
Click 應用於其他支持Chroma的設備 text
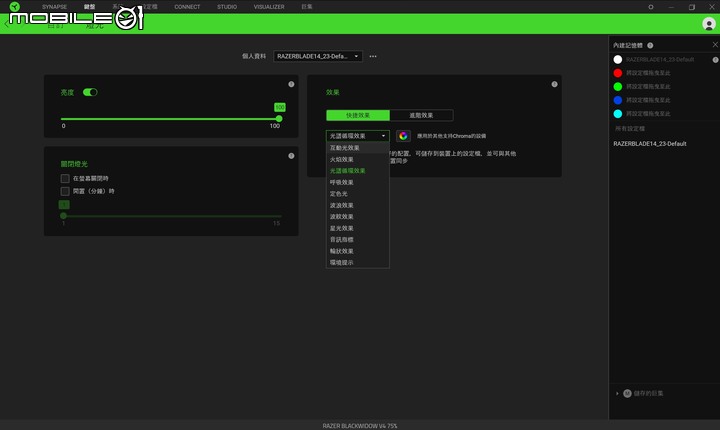pyautogui.click(x=451, y=136)
